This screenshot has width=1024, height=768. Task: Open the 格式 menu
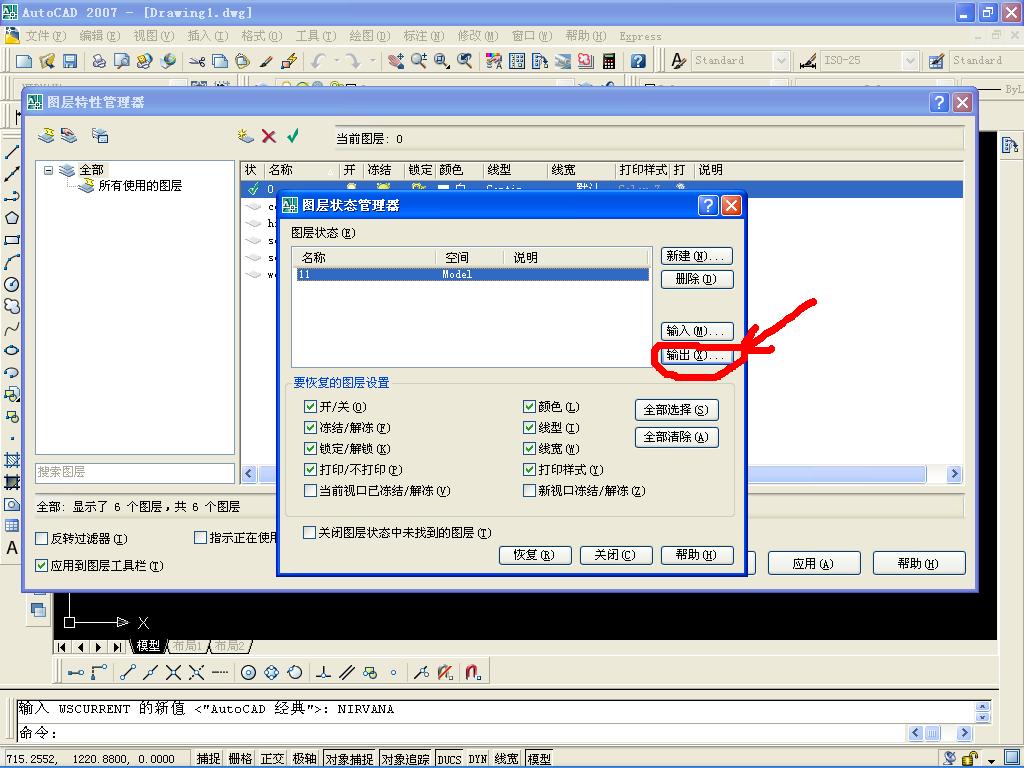coord(261,36)
